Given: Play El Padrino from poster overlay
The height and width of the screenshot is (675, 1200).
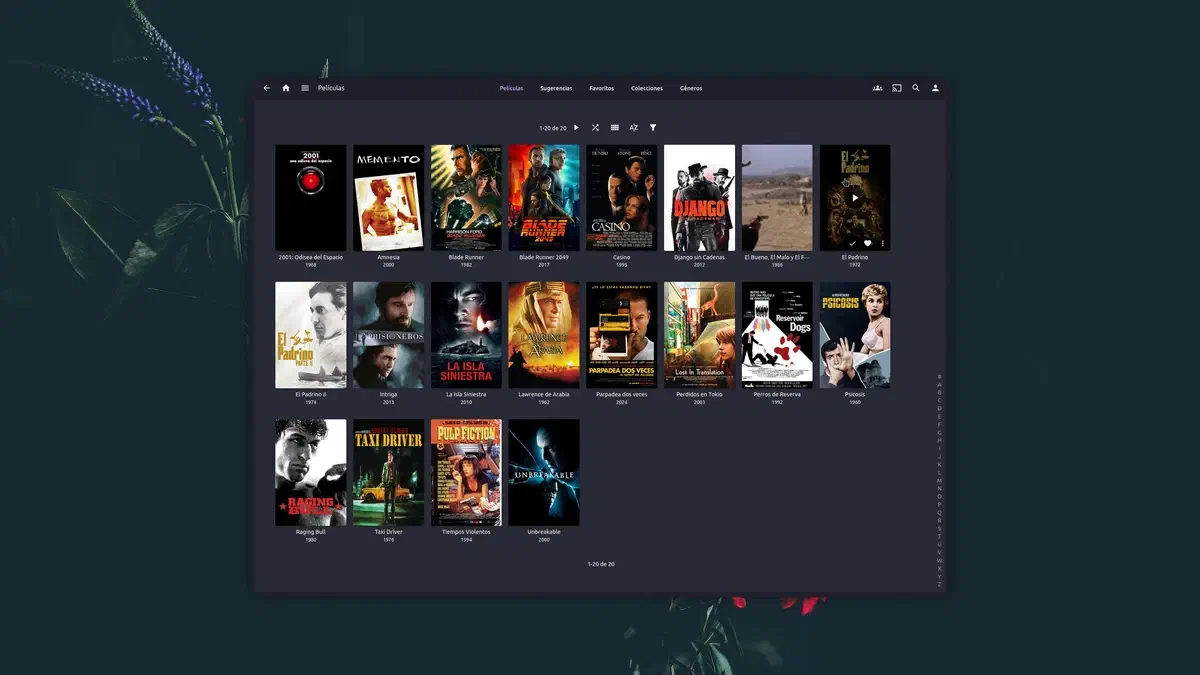Looking at the screenshot, I should [854, 198].
